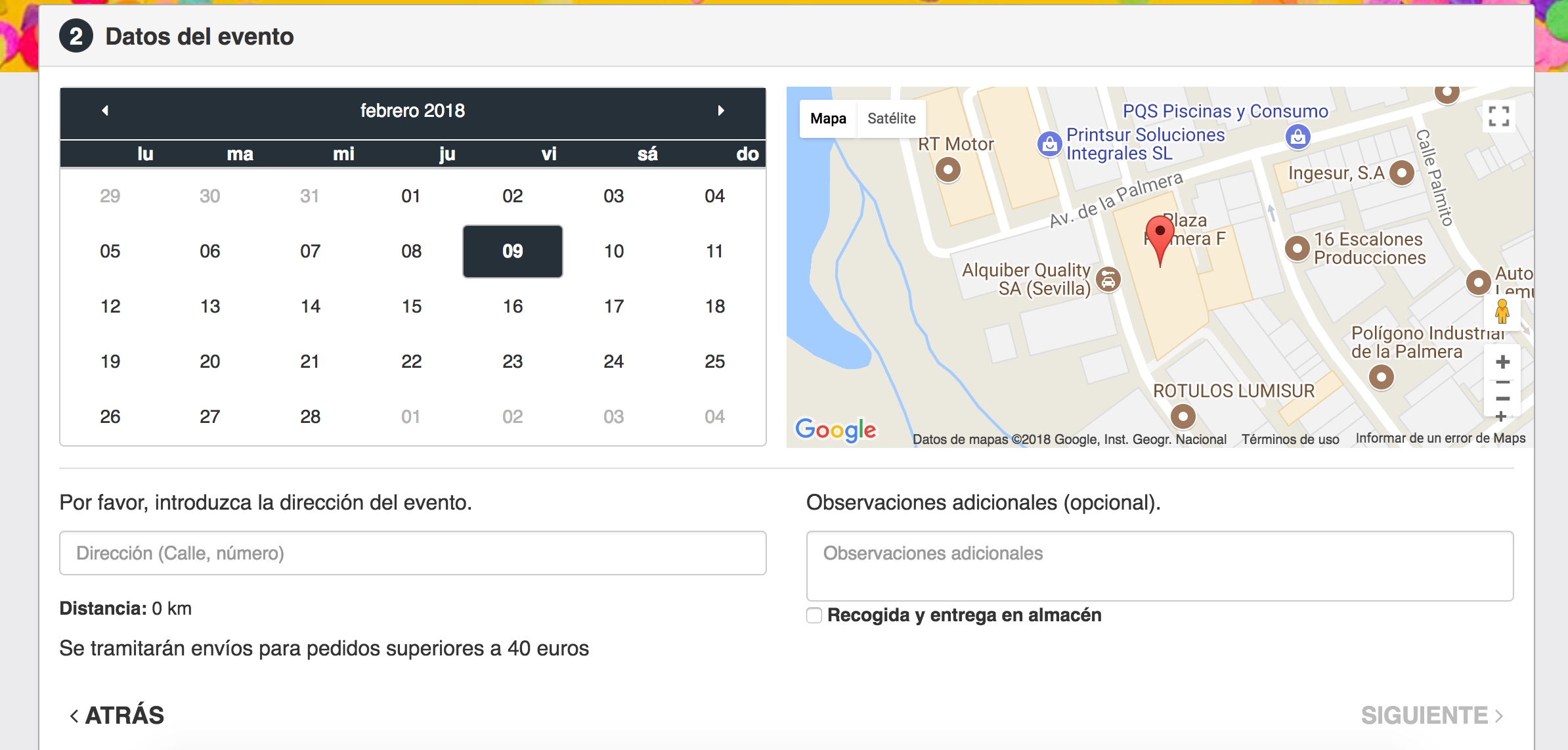Click the Observaciones adicionales text area
Viewport: 1568px width, 750px height.
click(x=1160, y=565)
